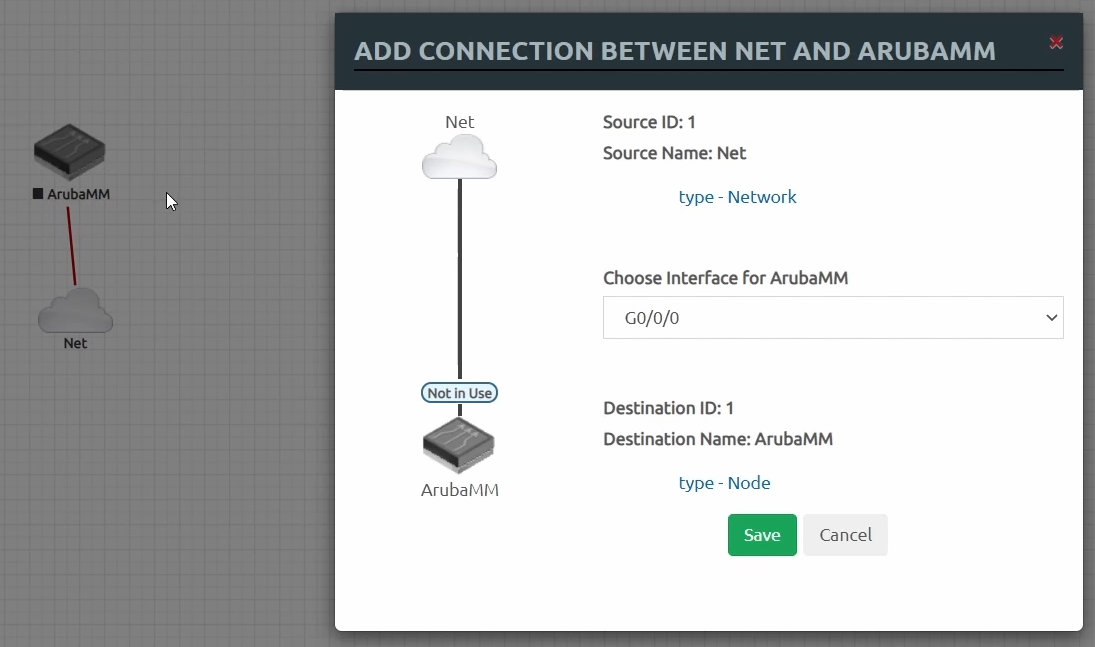Image resolution: width=1095 pixels, height=647 pixels.
Task: Close the Add Connection dialog with the X
Action: tap(1056, 42)
